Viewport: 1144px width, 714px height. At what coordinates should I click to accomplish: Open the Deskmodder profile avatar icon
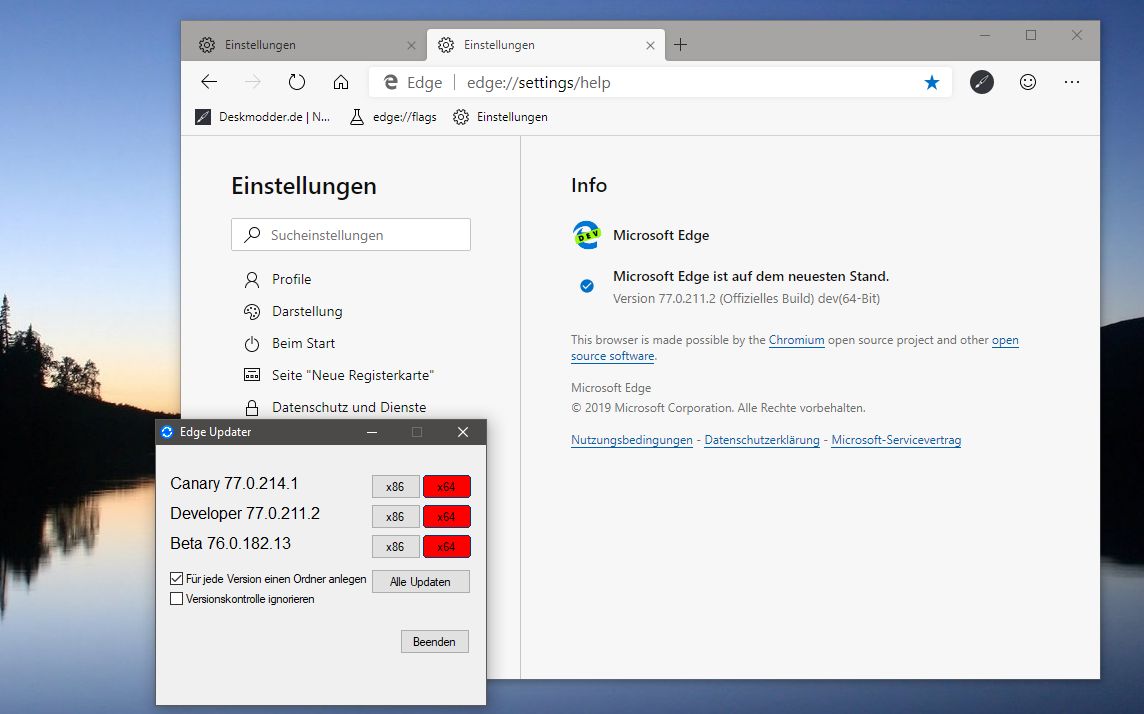(981, 82)
